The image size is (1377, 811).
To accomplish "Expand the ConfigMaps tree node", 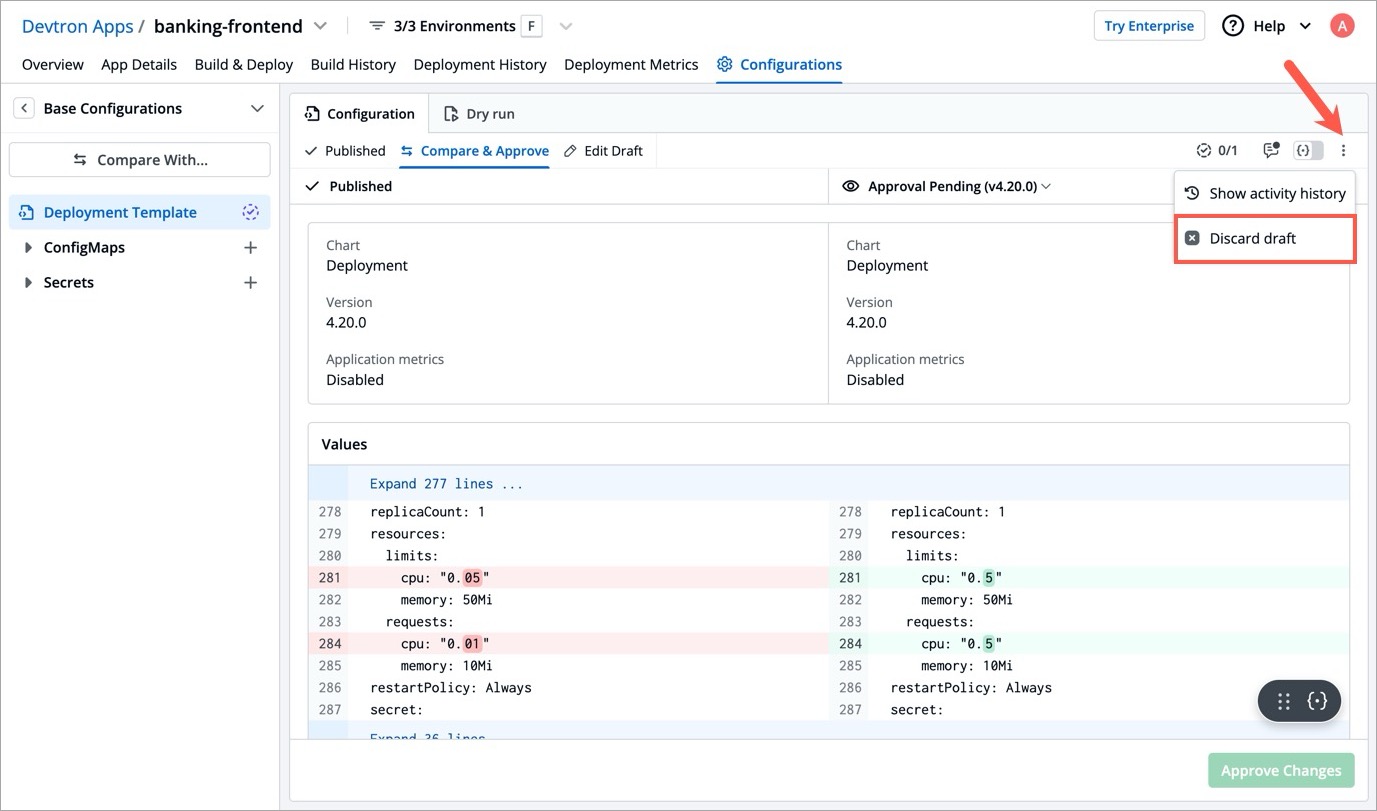I will [x=28, y=248].
